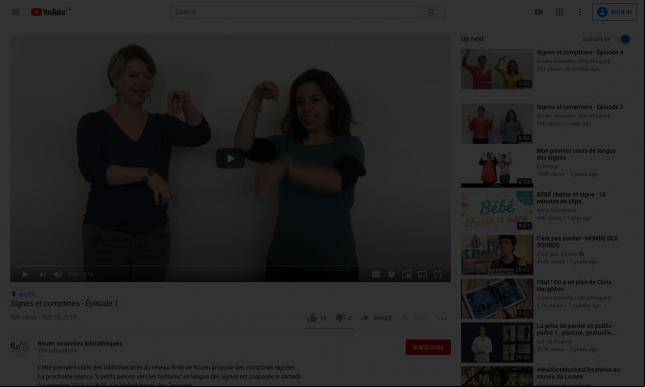Click the search magnifier button
The height and width of the screenshot is (387, 645).
[x=431, y=12]
